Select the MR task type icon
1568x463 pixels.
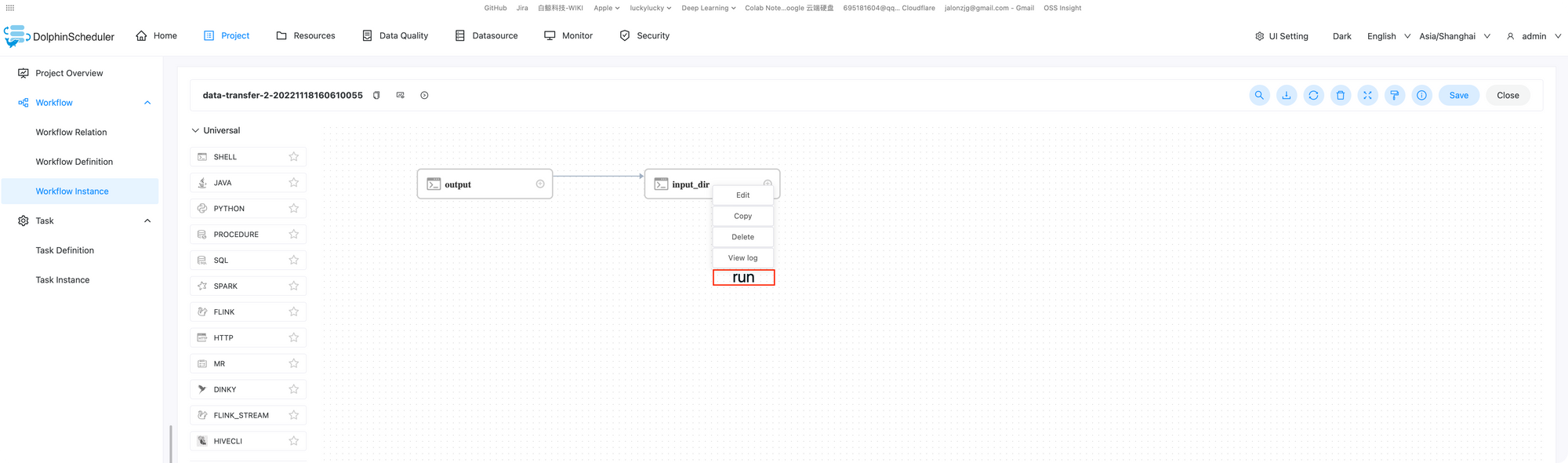pos(202,364)
